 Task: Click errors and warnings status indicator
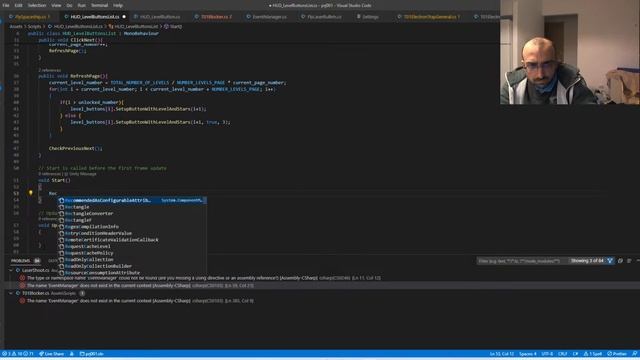click(18, 354)
